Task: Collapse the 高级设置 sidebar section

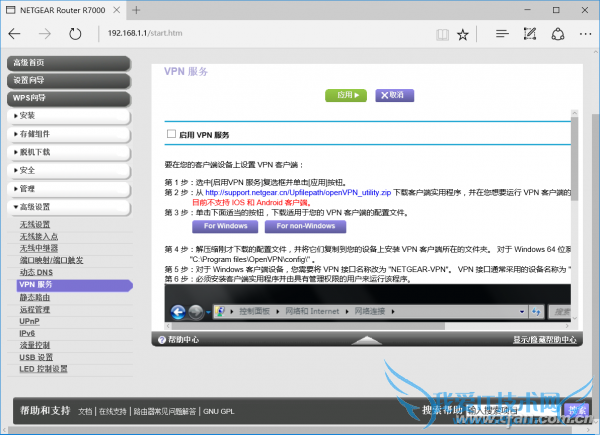Action: (x=69, y=207)
